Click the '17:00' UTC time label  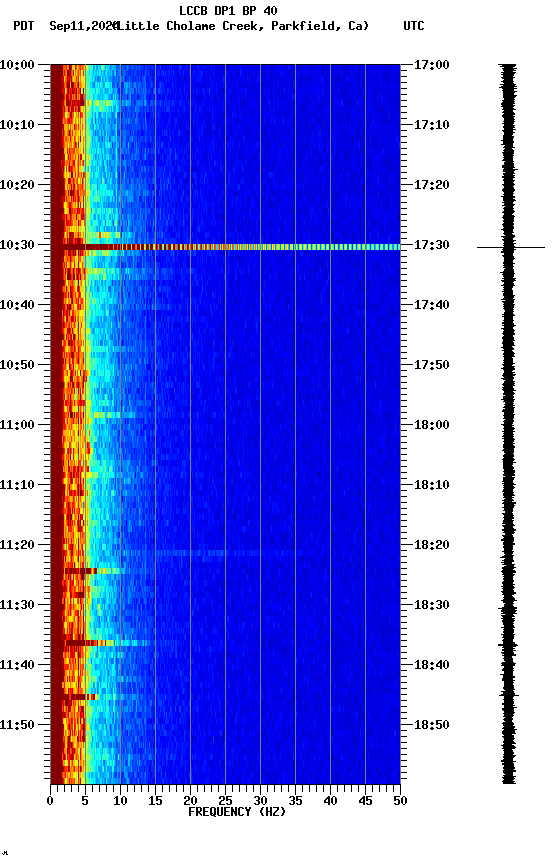coord(432,65)
